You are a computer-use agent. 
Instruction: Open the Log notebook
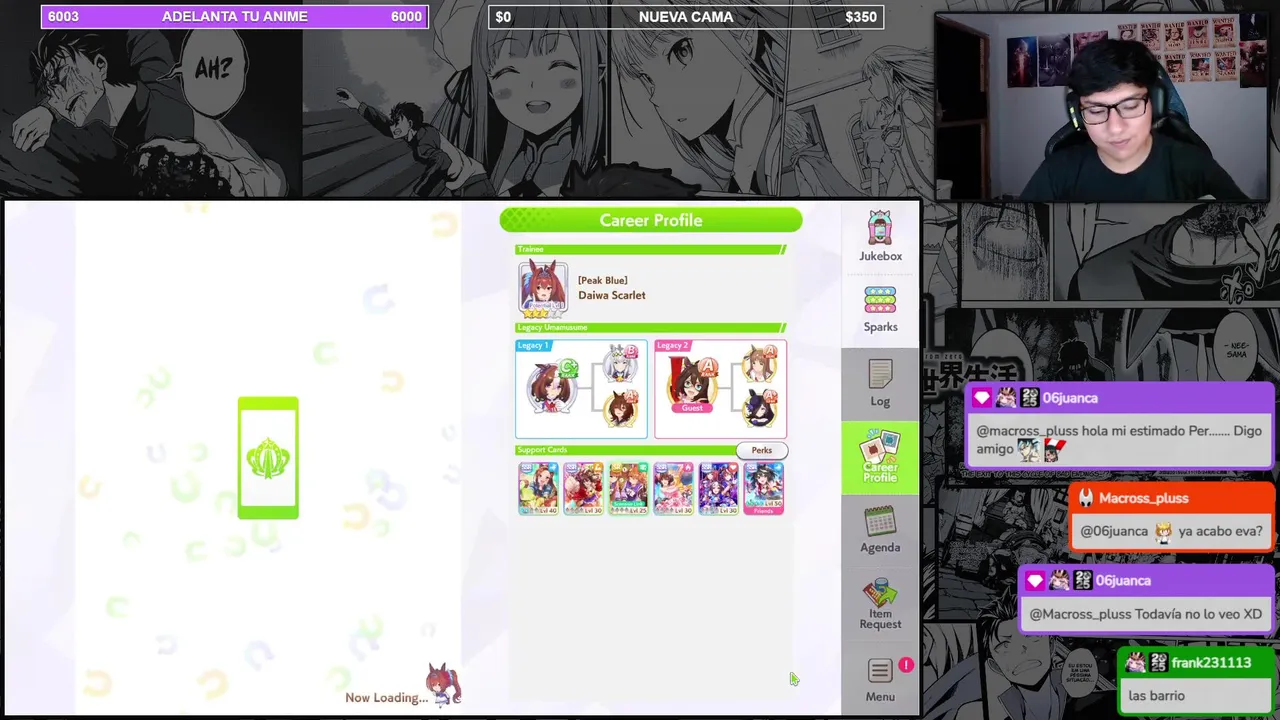coord(880,383)
